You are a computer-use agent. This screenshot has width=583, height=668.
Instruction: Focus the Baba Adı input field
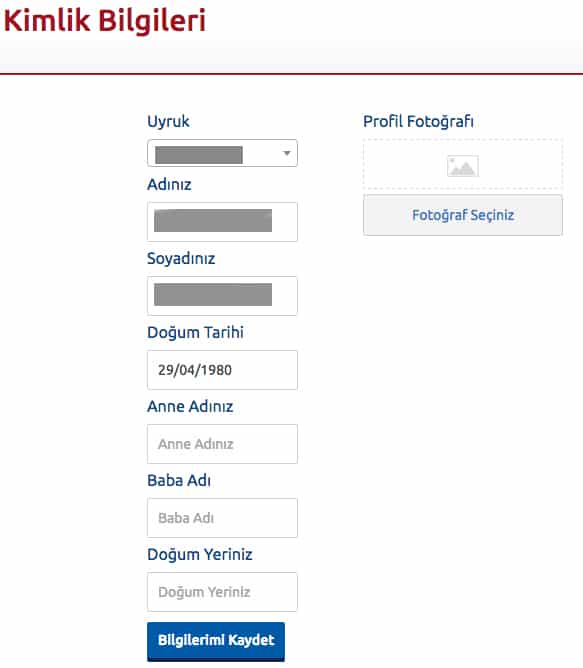pos(222,518)
